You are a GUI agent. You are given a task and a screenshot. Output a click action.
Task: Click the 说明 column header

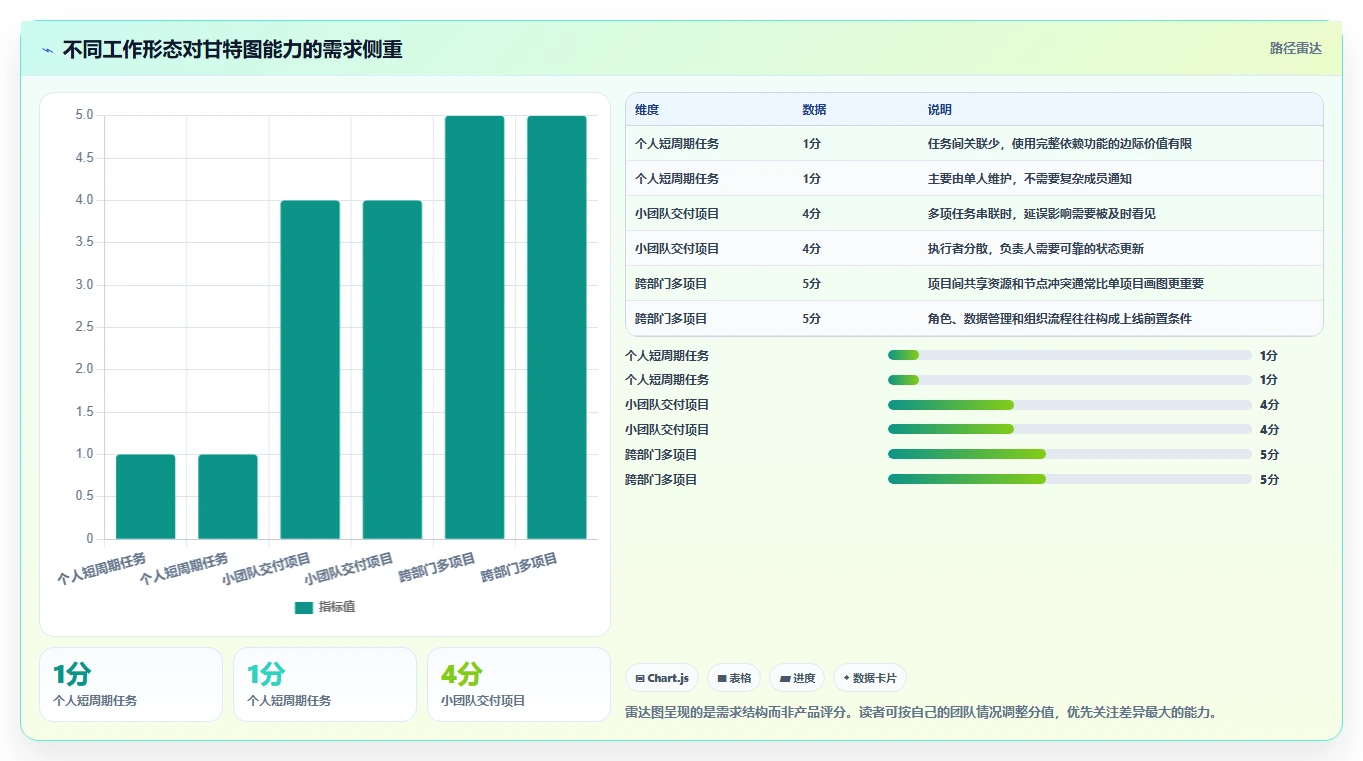coord(940,110)
